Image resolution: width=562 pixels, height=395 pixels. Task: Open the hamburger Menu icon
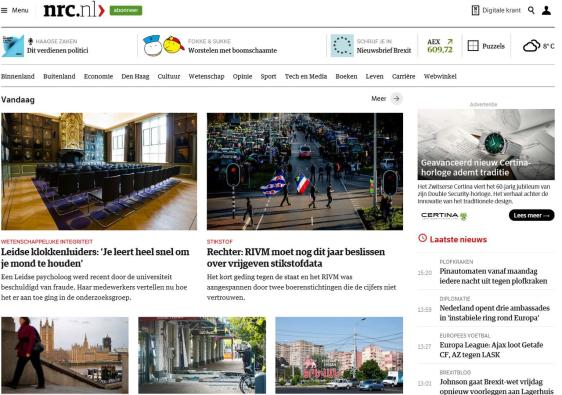(4, 10)
